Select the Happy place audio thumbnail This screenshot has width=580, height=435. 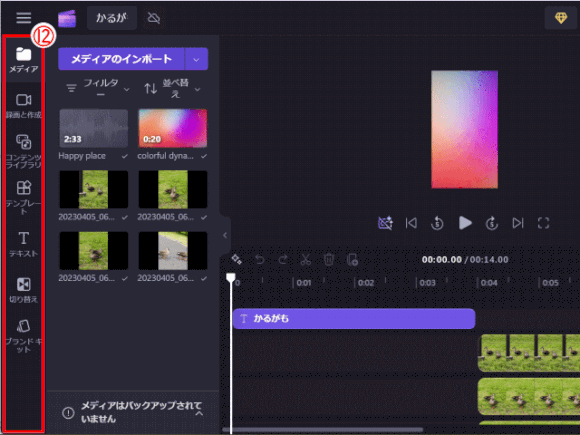point(94,128)
